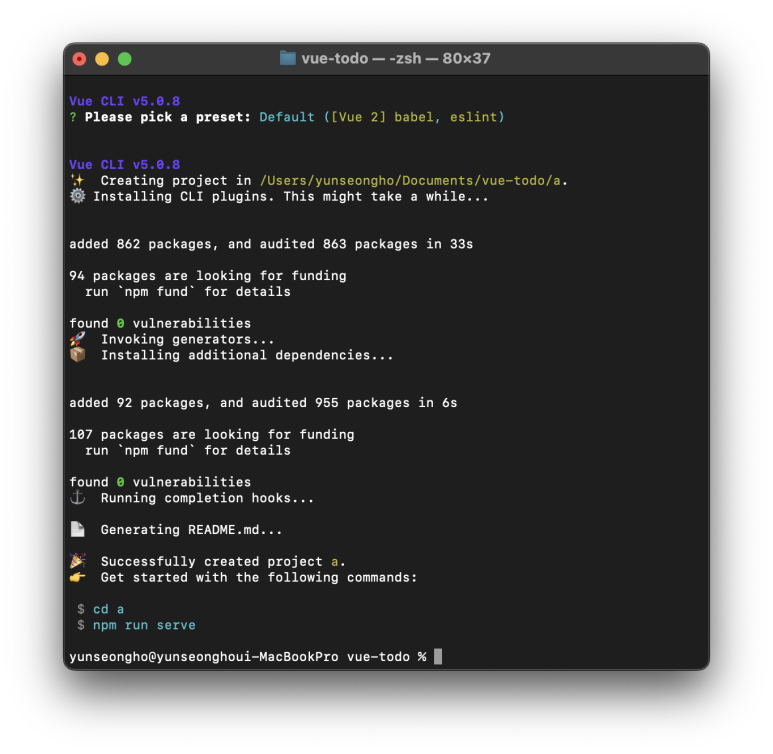Click the terminal cursor block at the prompt

click(x=438, y=657)
